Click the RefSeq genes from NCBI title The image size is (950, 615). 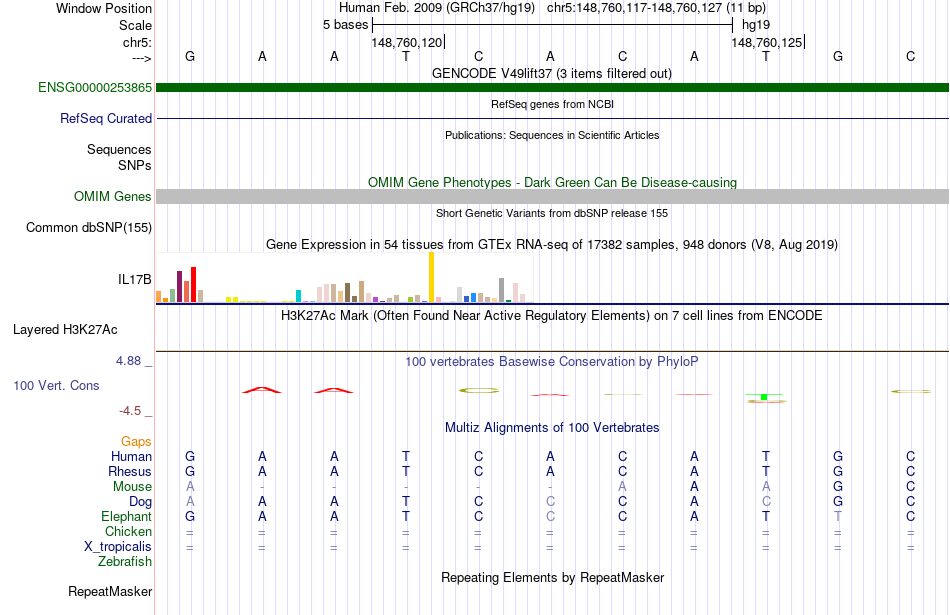[553, 104]
